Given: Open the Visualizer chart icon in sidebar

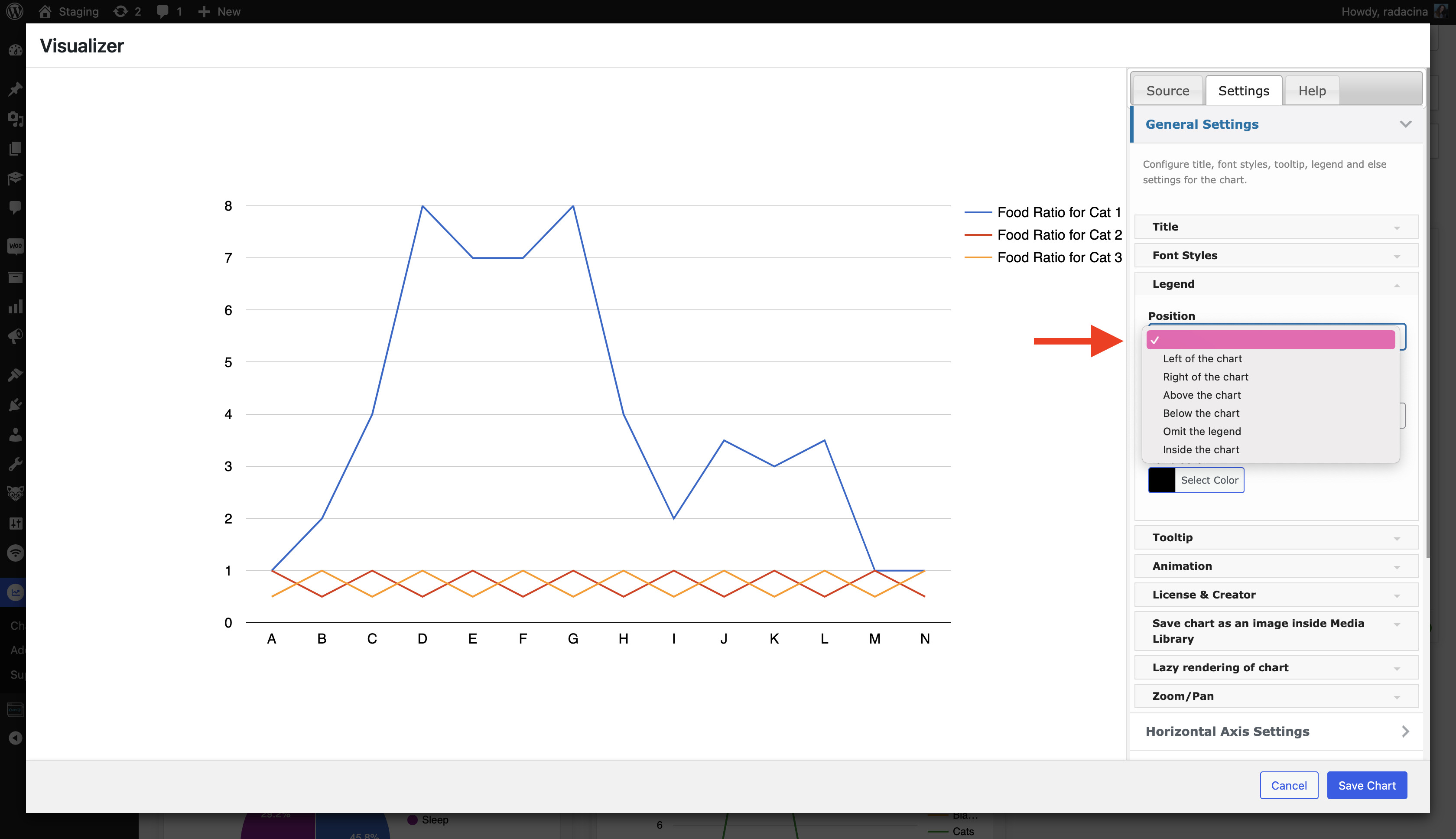Looking at the screenshot, I should 15,592.
